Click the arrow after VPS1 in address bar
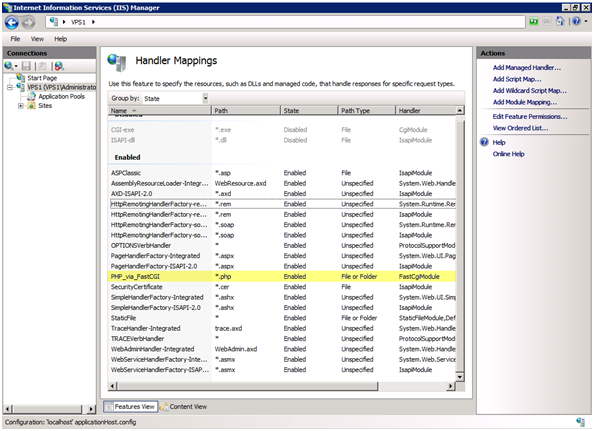 [x=93, y=22]
